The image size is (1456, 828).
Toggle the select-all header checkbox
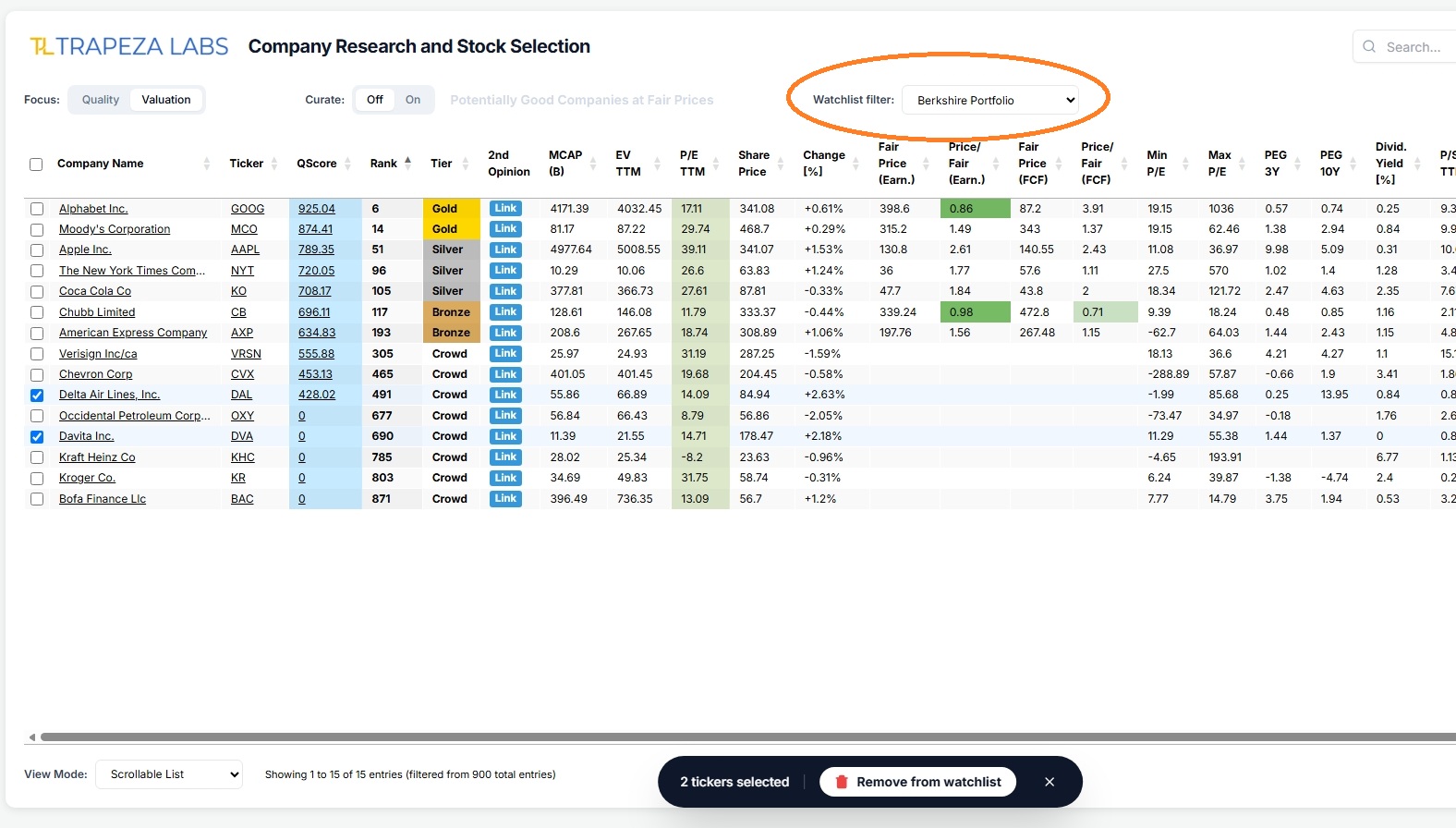(36, 164)
